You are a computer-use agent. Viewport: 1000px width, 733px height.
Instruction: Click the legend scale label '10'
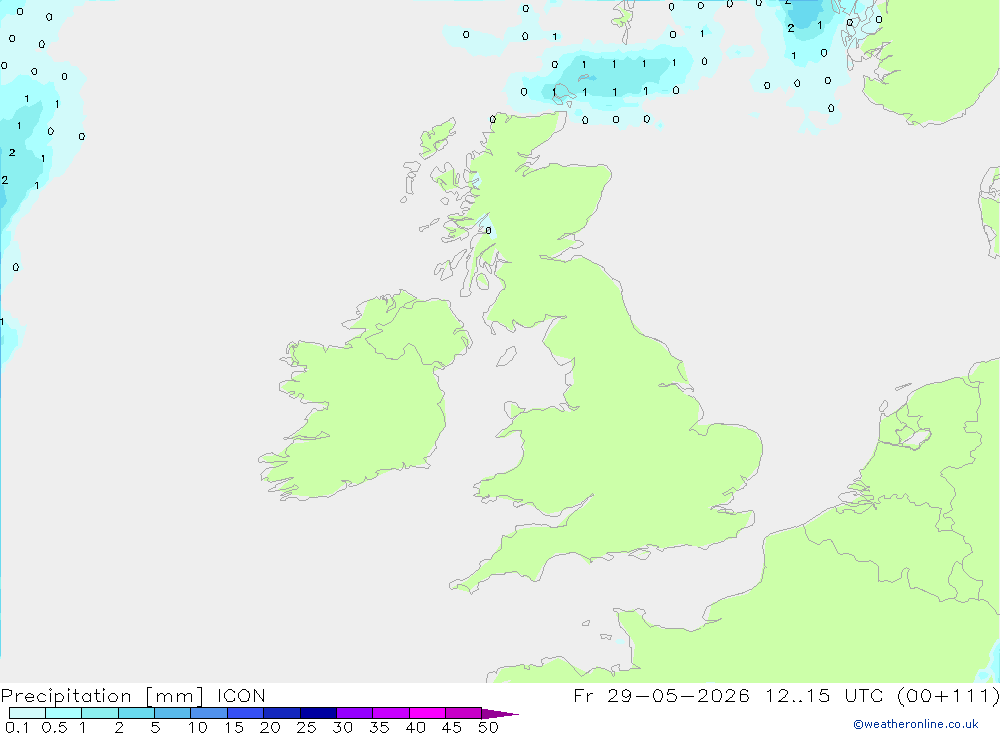(198, 727)
